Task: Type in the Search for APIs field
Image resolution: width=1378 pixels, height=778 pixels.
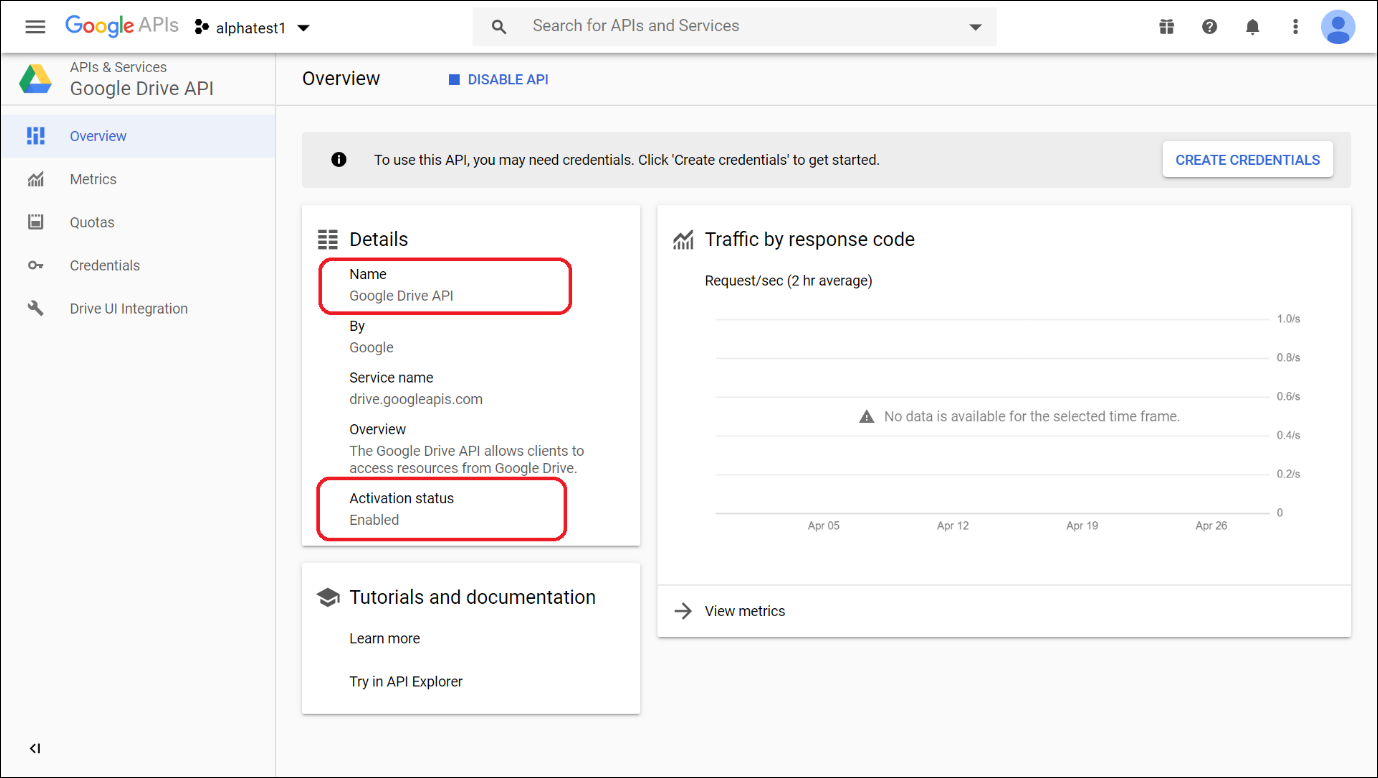Action: click(740, 26)
